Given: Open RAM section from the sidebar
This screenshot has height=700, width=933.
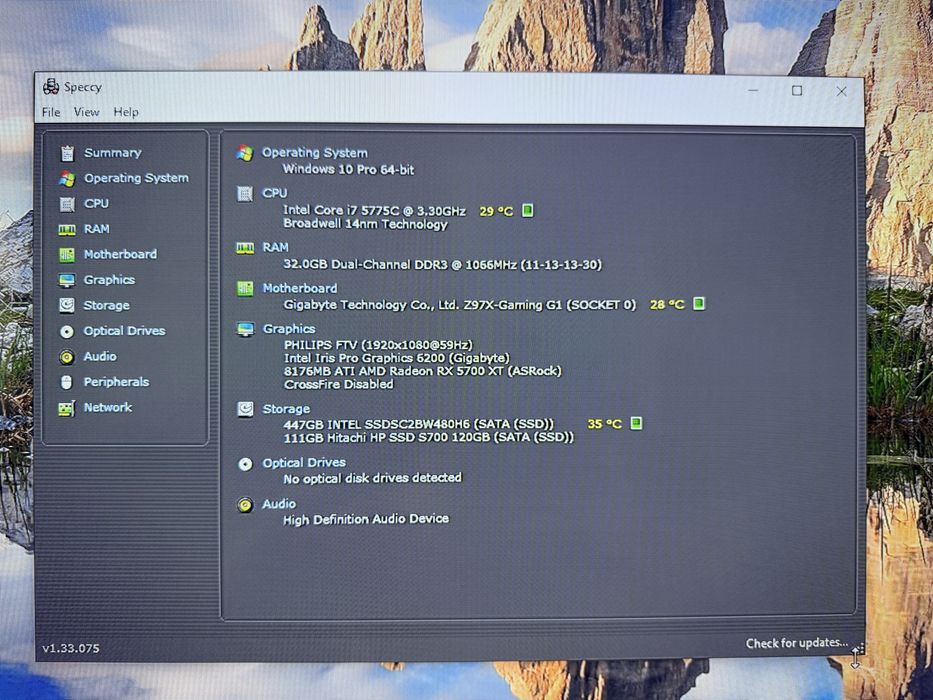Looking at the screenshot, I should (x=96, y=229).
